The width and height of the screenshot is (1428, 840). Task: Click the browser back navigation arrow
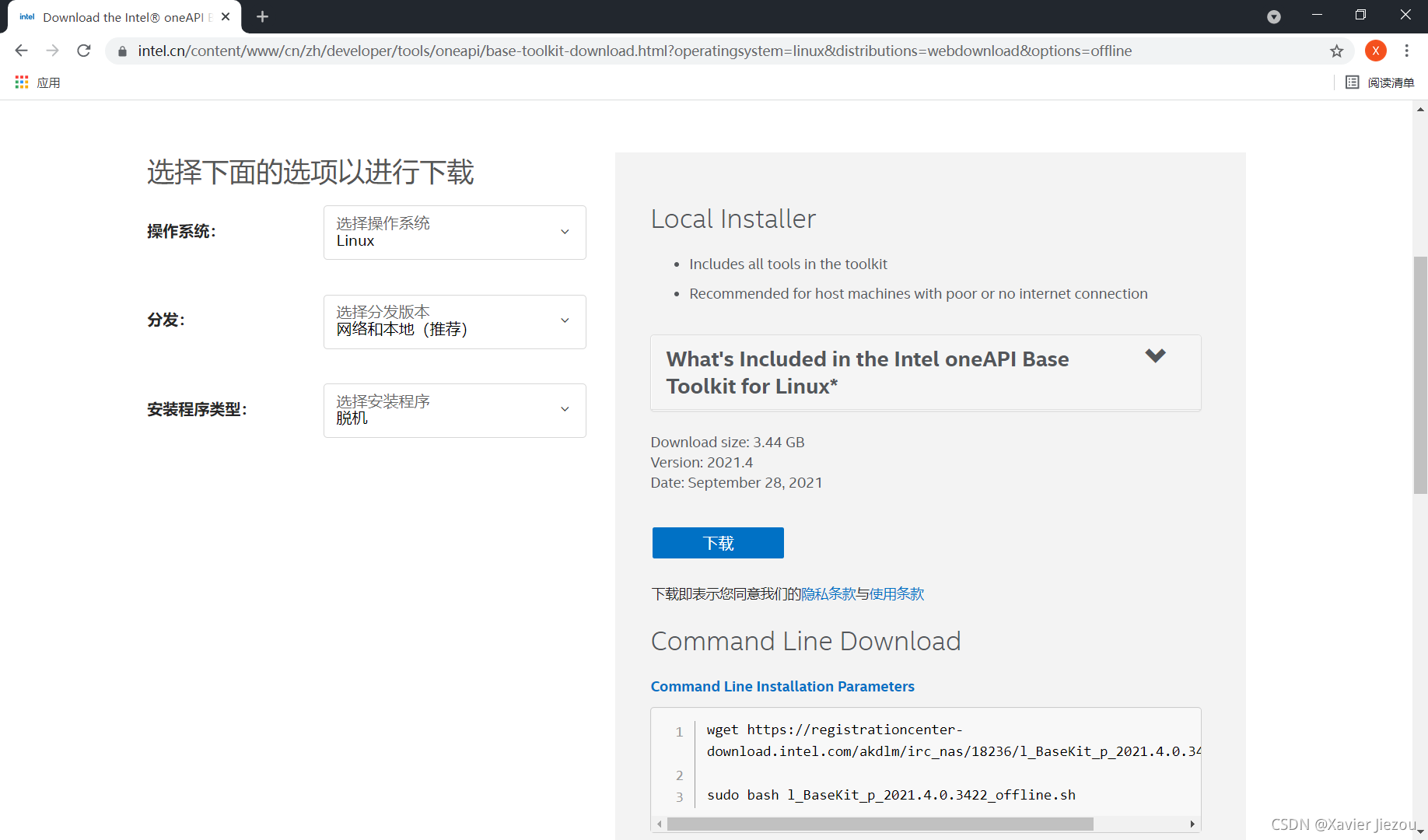tap(21, 51)
